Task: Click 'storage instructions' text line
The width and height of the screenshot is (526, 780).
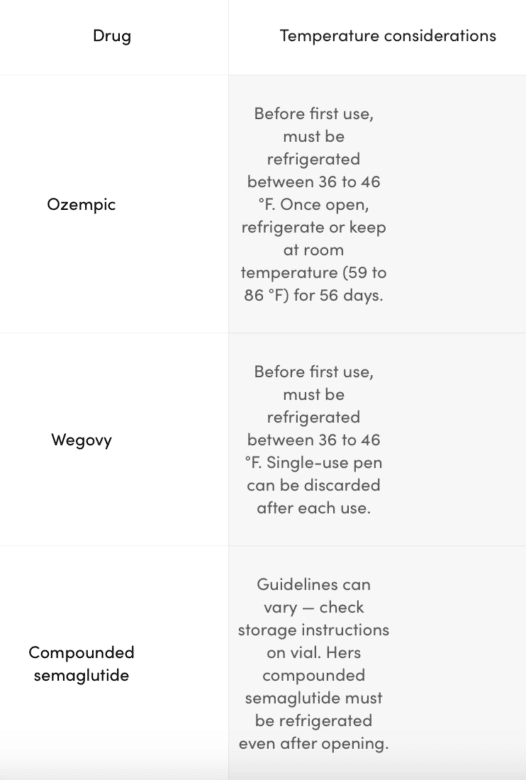Action: point(314,630)
